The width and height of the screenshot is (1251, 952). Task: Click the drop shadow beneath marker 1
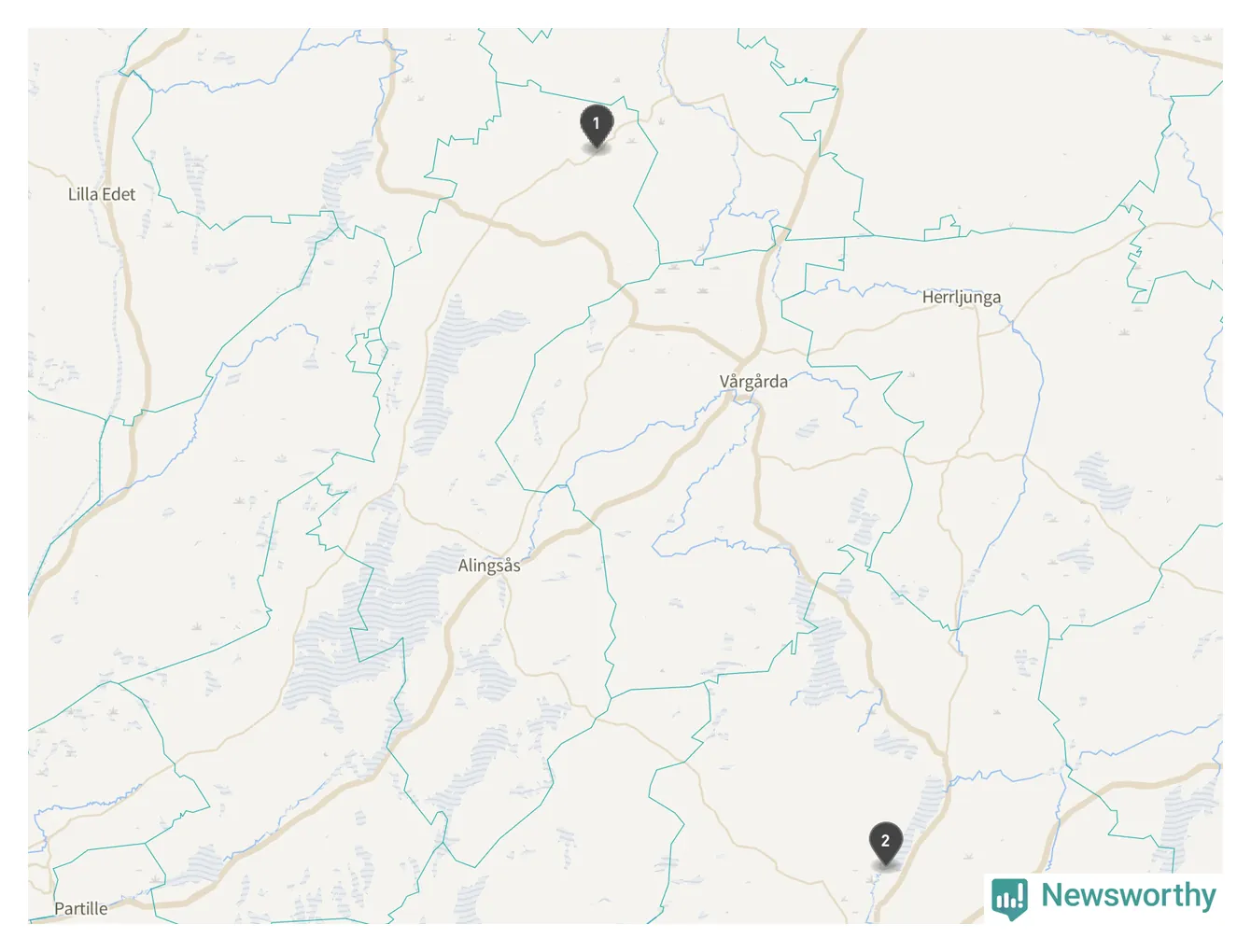click(596, 147)
